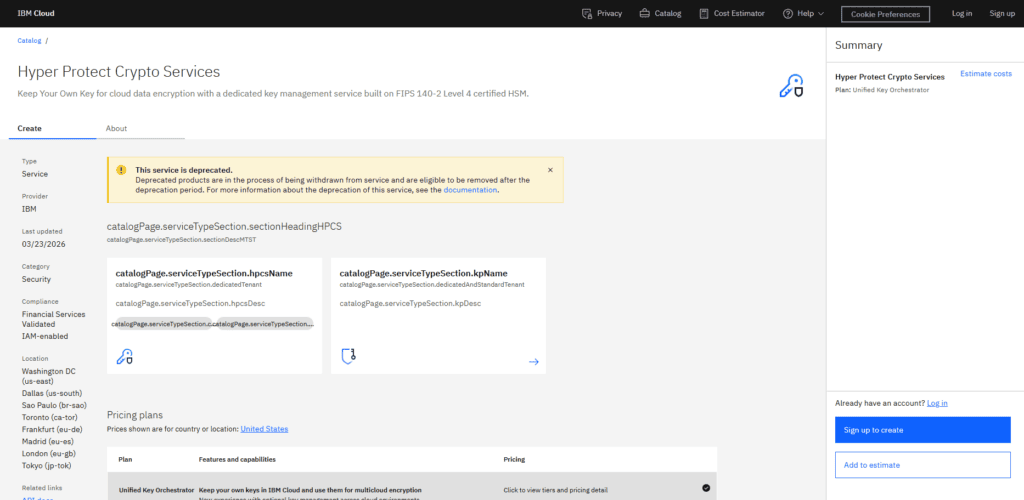Click the Hyper Protect Crypto Services page title
1024x500 pixels.
click(x=119, y=72)
